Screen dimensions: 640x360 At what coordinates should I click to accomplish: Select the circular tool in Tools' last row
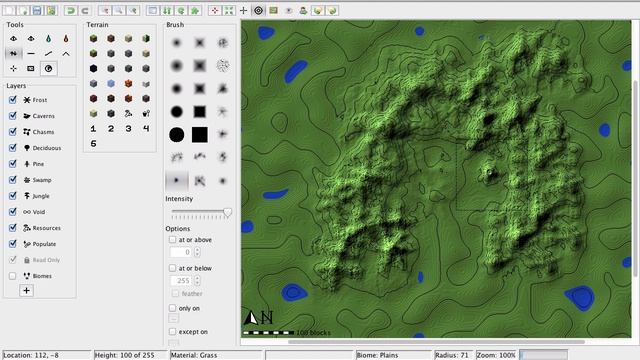point(49,69)
